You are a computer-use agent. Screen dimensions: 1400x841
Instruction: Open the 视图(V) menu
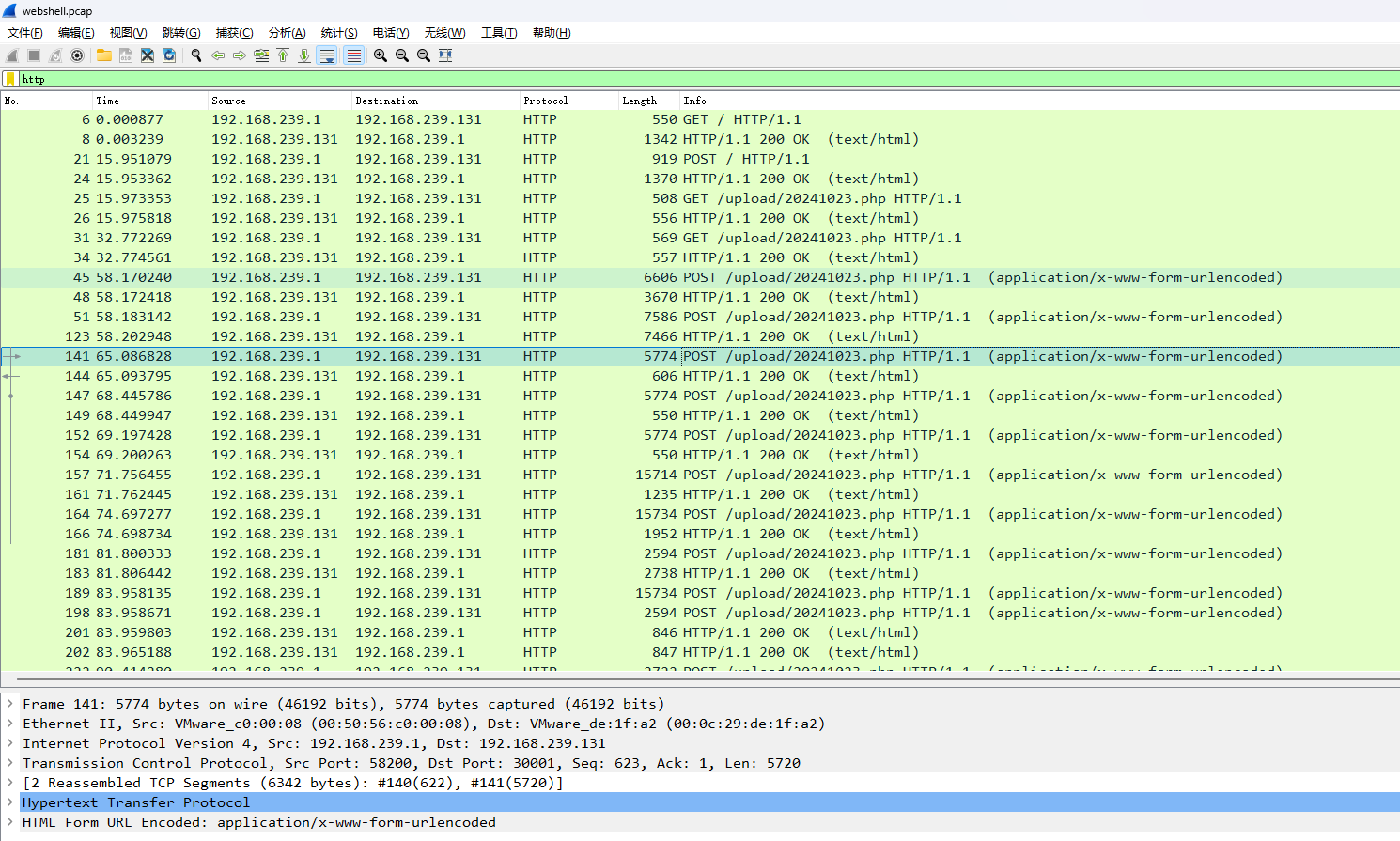(128, 33)
